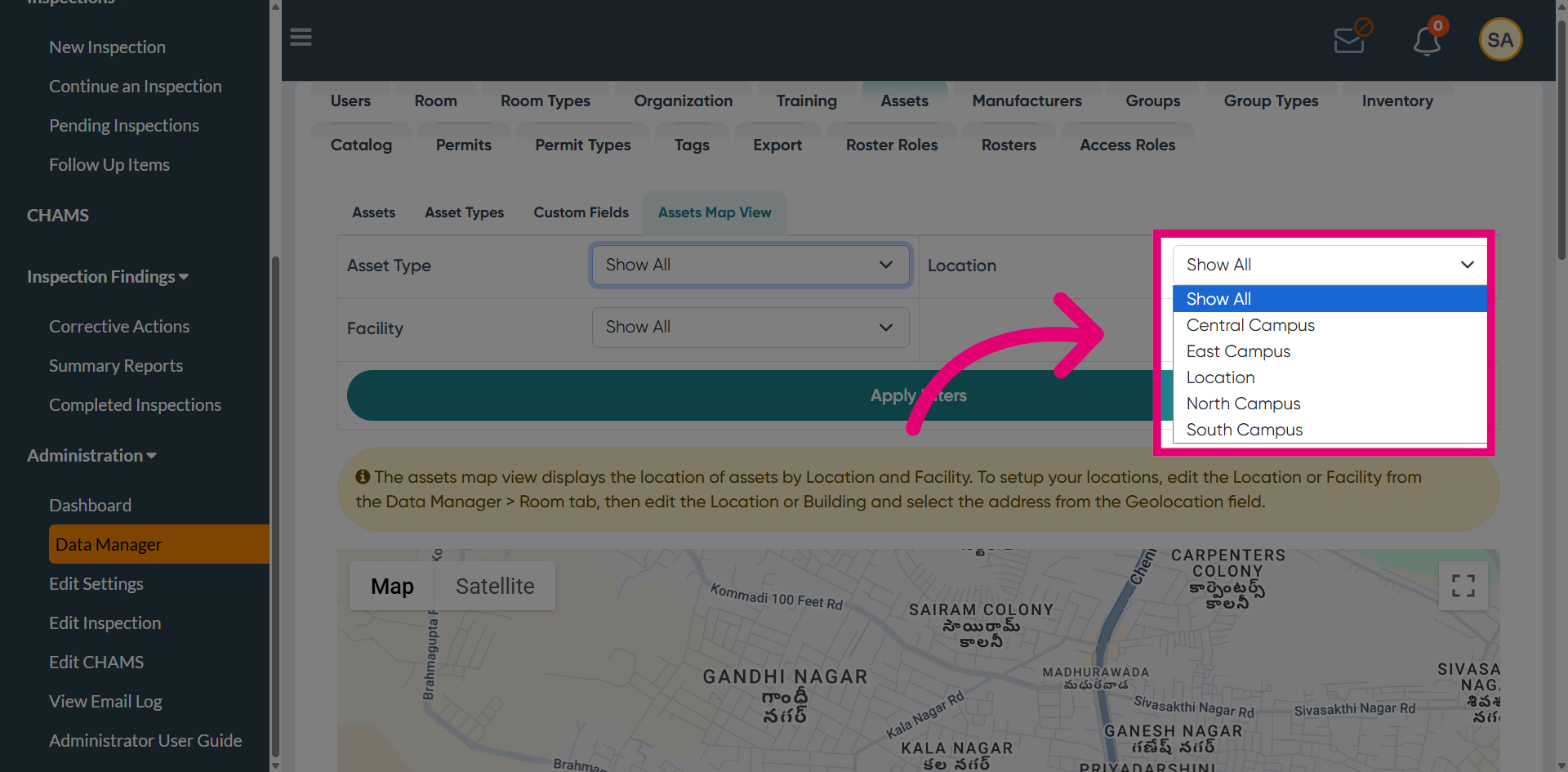
Task: Choose Central Campus location option
Action: [x=1330, y=325]
